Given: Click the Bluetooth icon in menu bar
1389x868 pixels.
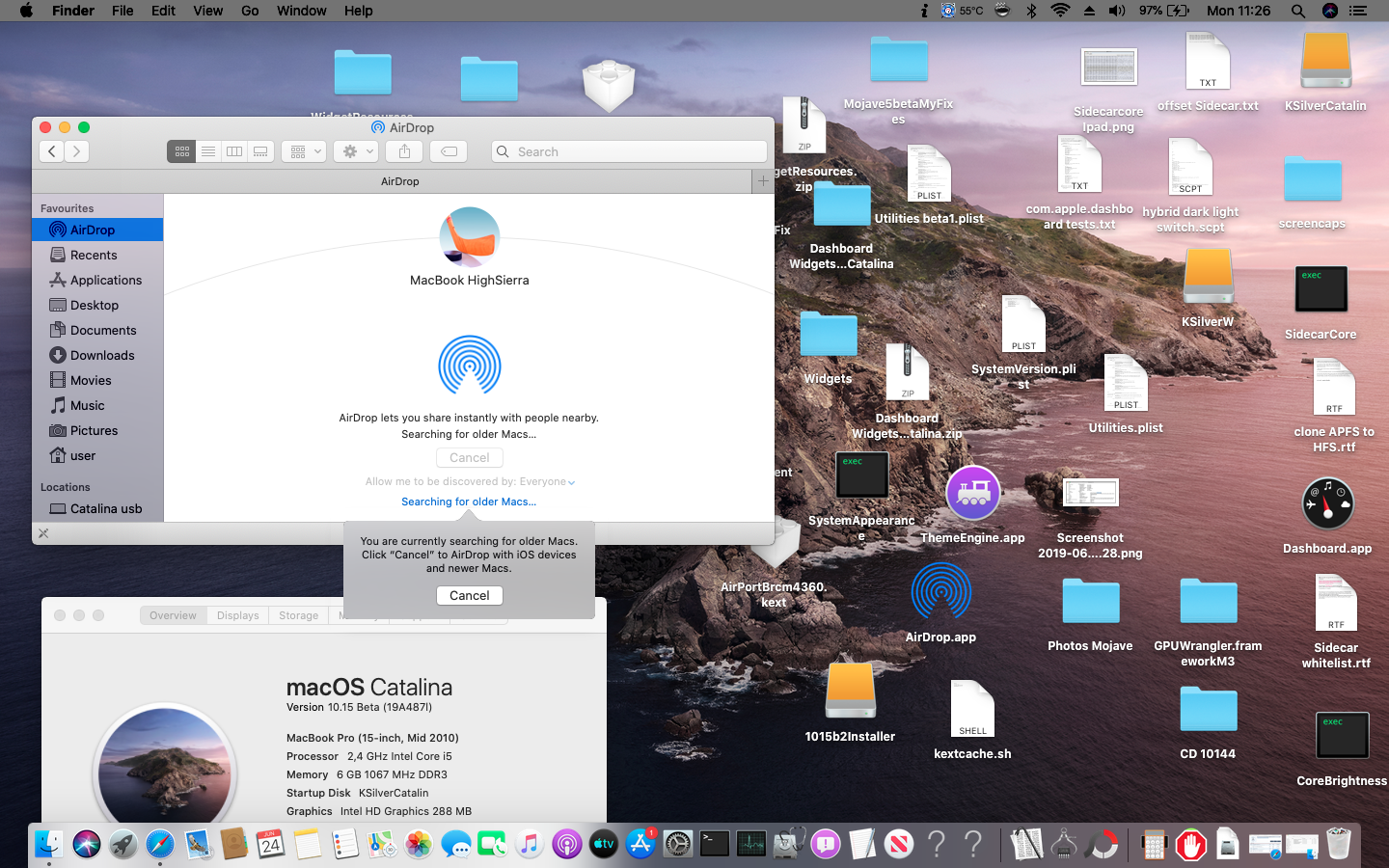Looking at the screenshot, I should [1031, 11].
